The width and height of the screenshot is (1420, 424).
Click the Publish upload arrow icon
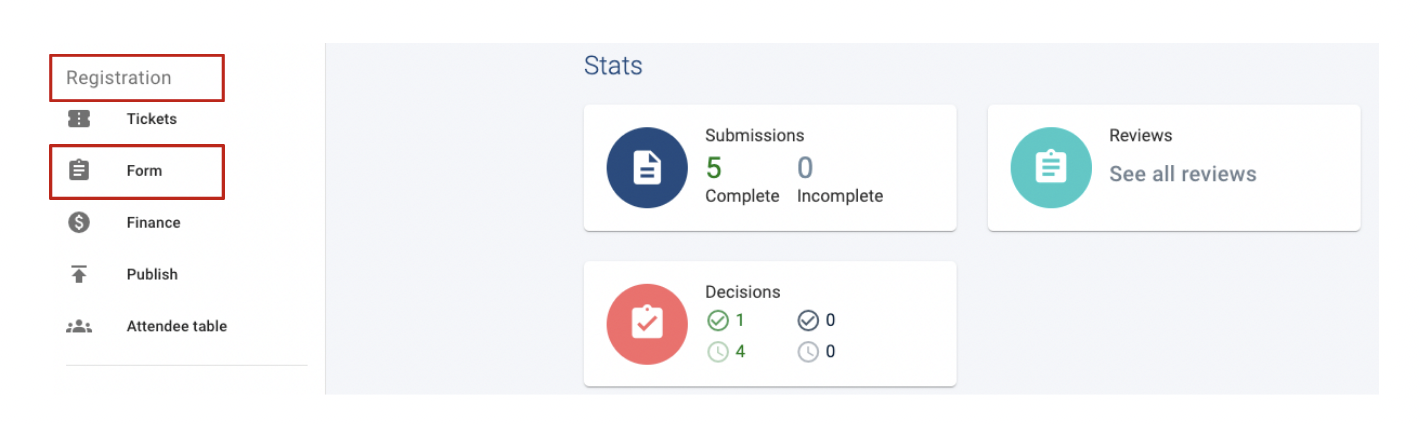click(79, 274)
